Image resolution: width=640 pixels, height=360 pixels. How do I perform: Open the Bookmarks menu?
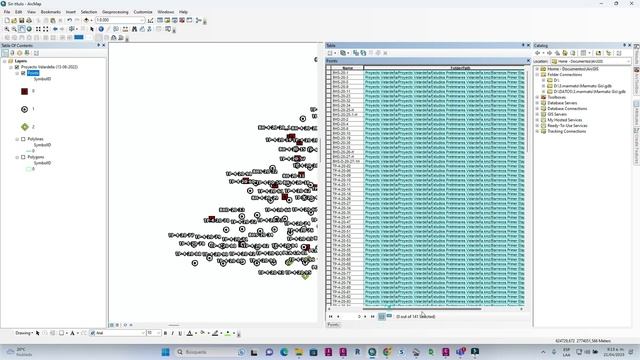[x=51, y=12]
